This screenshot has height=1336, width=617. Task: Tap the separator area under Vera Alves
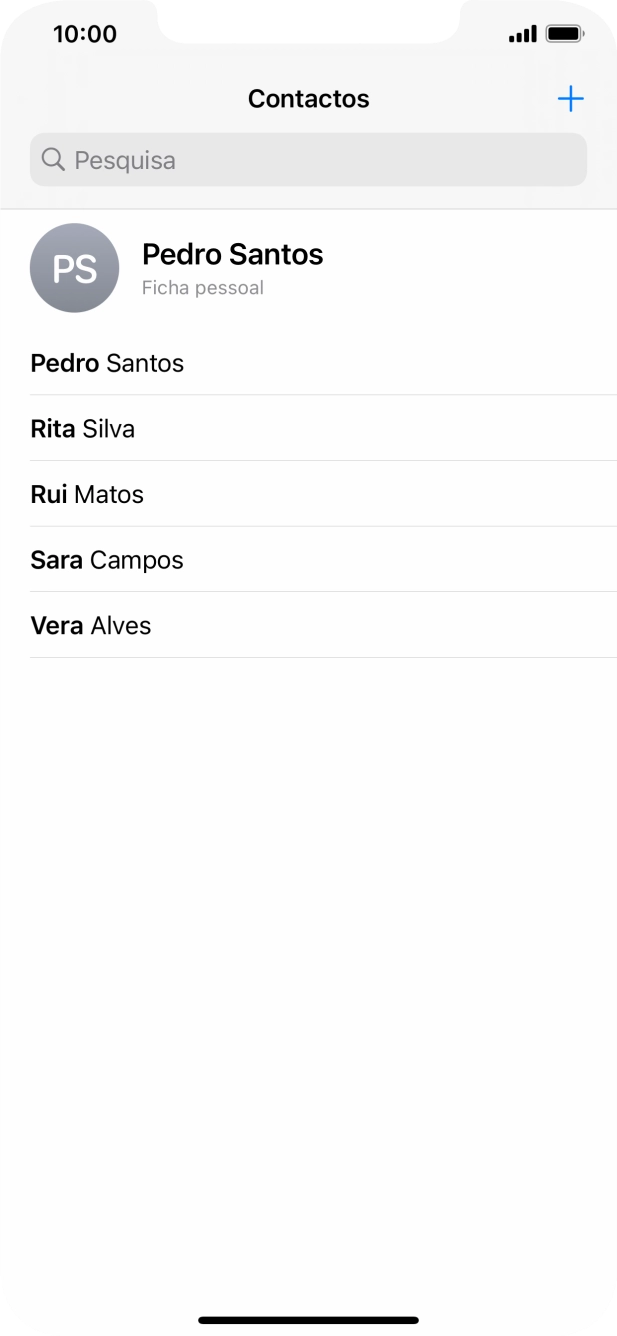point(308,655)
